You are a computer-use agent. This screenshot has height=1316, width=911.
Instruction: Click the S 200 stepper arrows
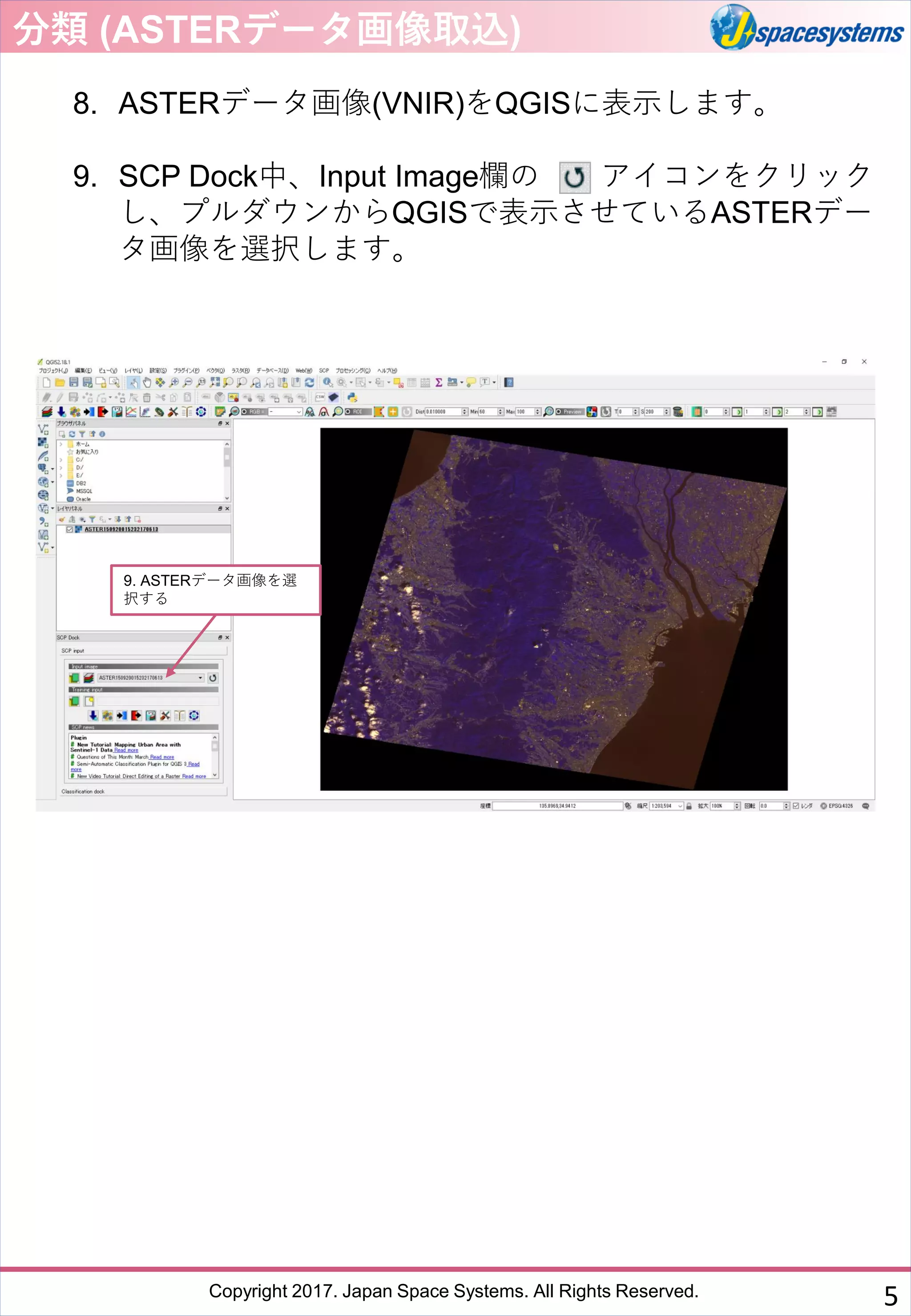(667, 411)
